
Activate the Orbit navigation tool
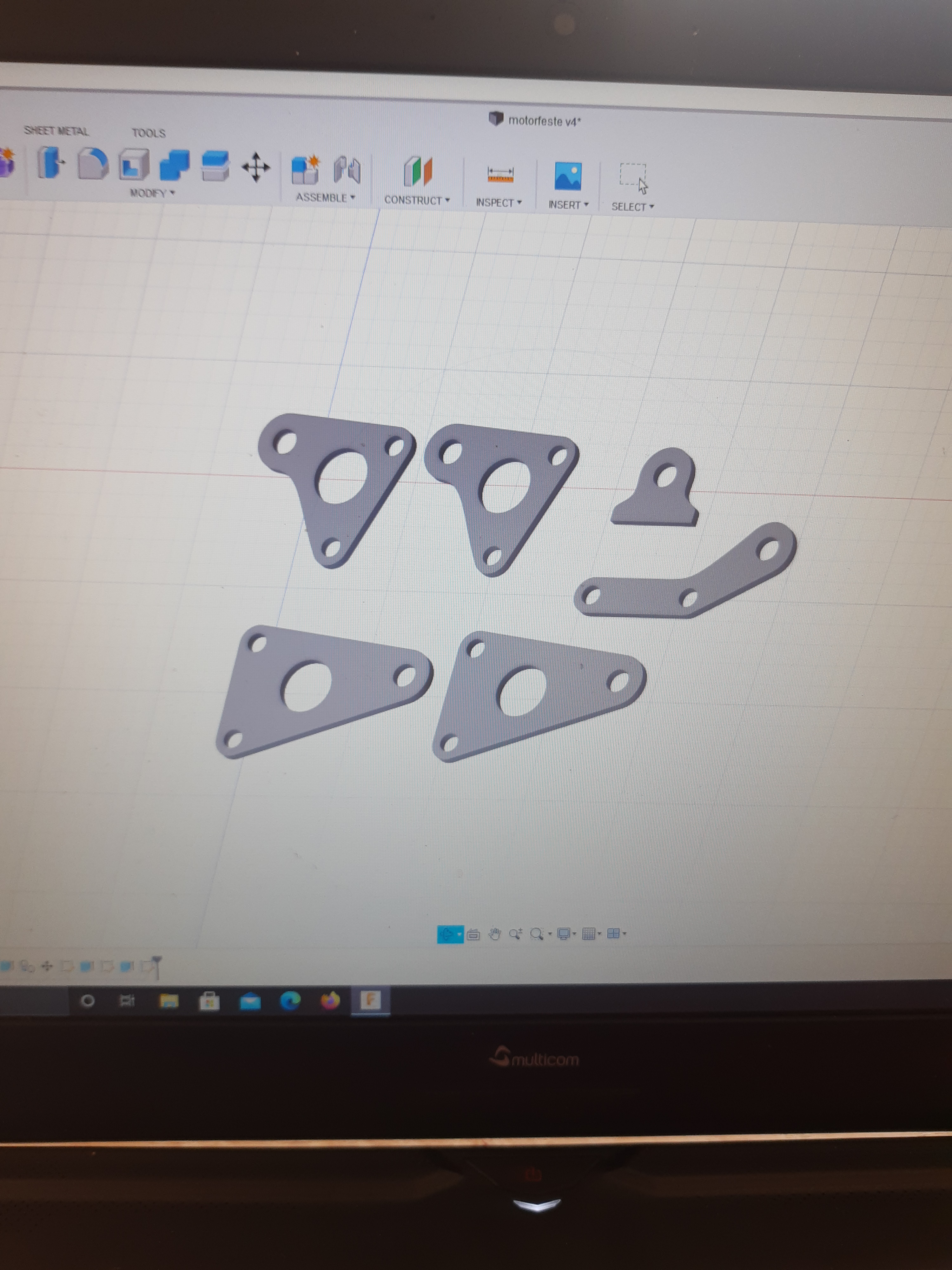447,934
